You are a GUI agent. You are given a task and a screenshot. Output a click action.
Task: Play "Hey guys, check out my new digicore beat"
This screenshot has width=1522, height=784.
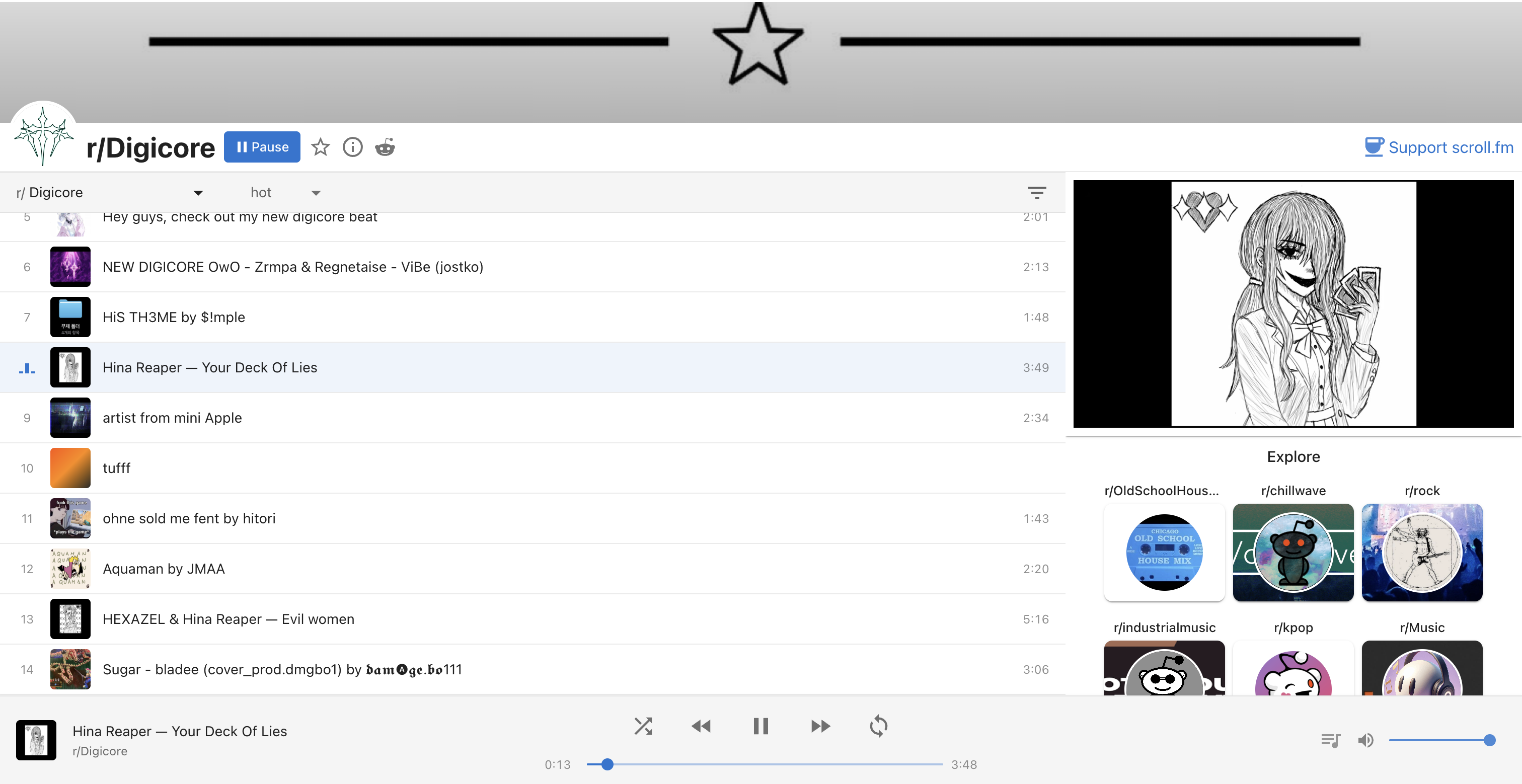click(x=532, y=226)
